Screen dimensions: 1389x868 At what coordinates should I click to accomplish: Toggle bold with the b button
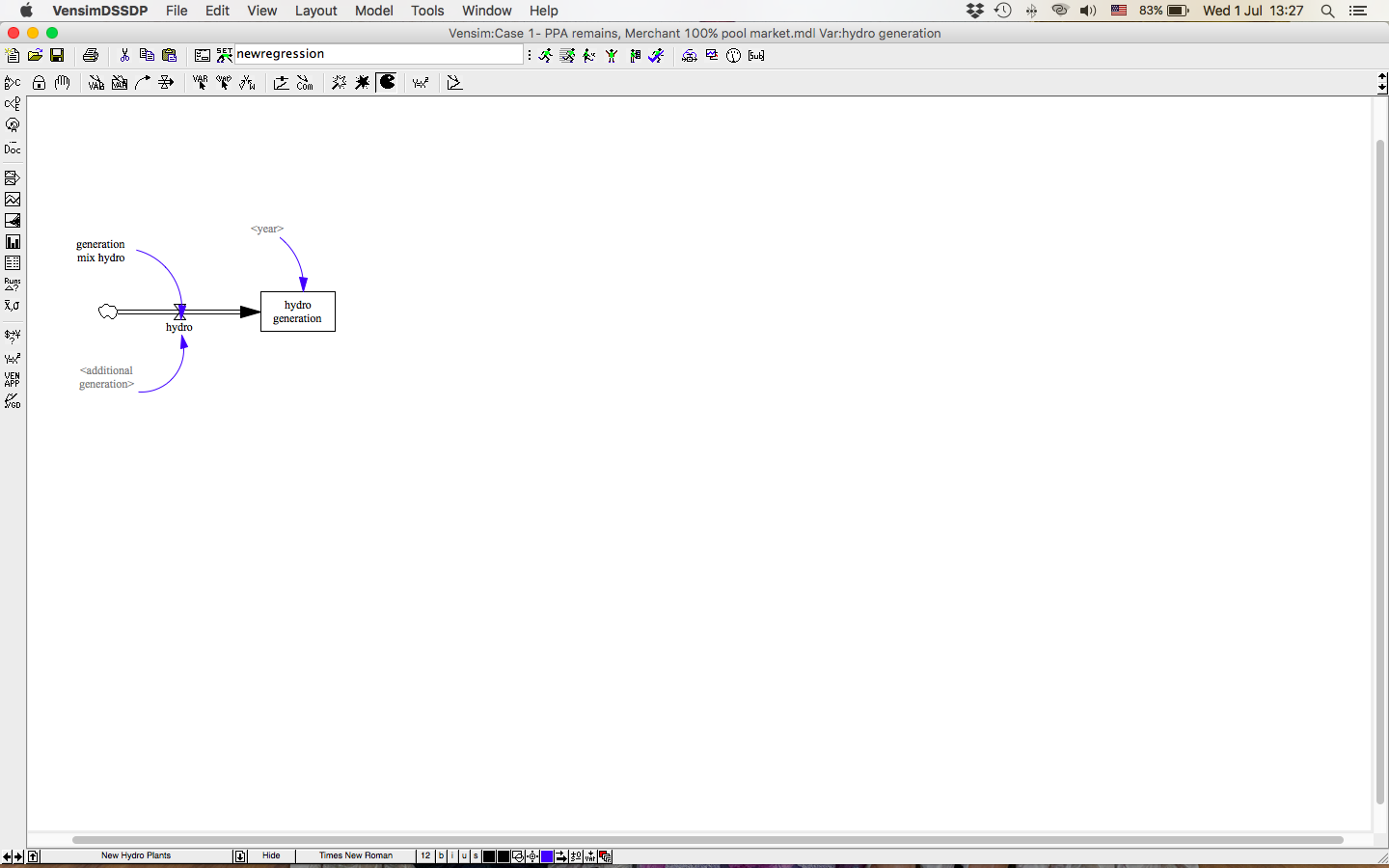pos(441,855)
